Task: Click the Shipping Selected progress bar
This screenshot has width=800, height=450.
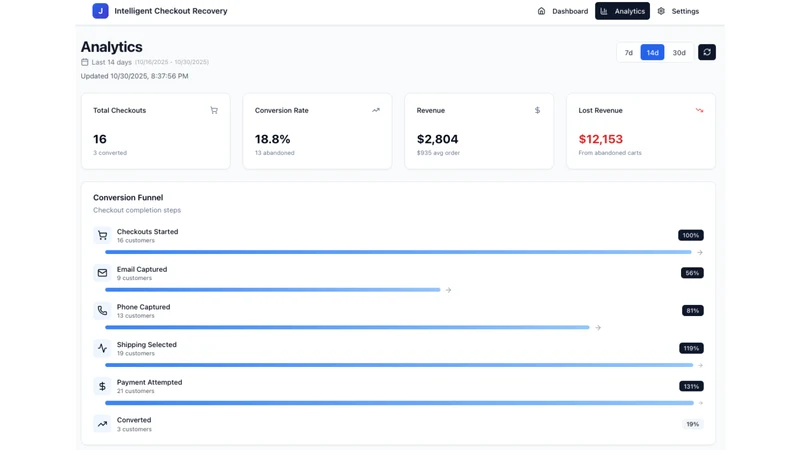Action: tap(399, 365)
